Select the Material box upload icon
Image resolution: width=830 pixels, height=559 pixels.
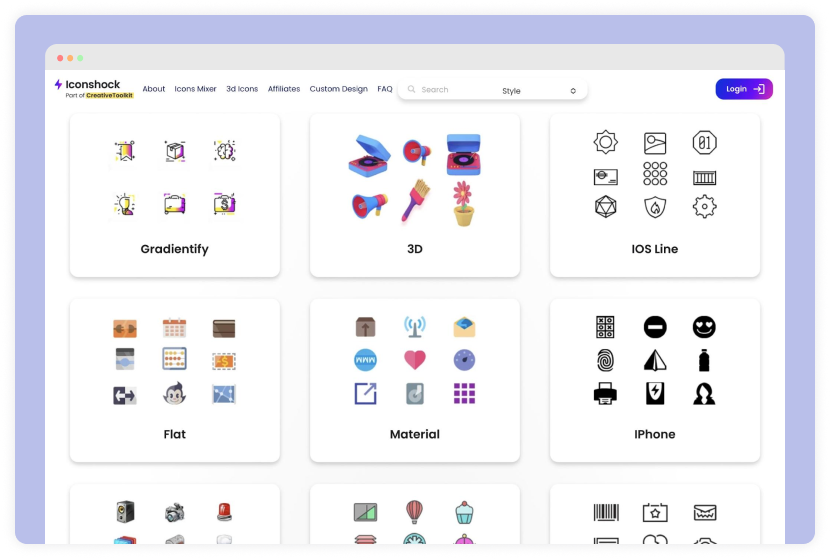(365, 327)
